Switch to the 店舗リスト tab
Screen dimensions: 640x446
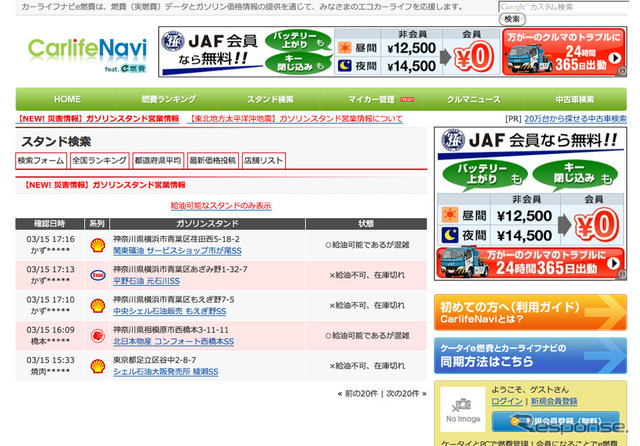click(264, 160)
